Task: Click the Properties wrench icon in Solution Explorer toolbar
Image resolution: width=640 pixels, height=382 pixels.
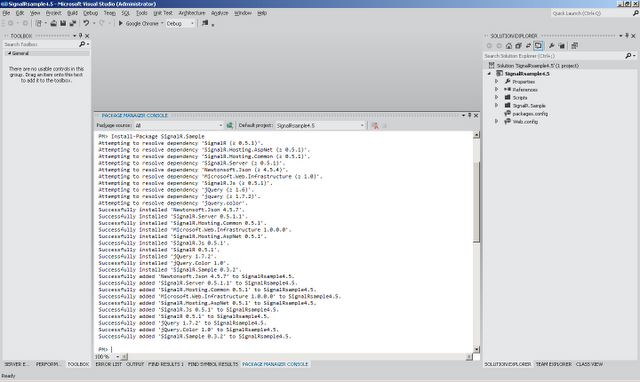Action: (551, 46)
